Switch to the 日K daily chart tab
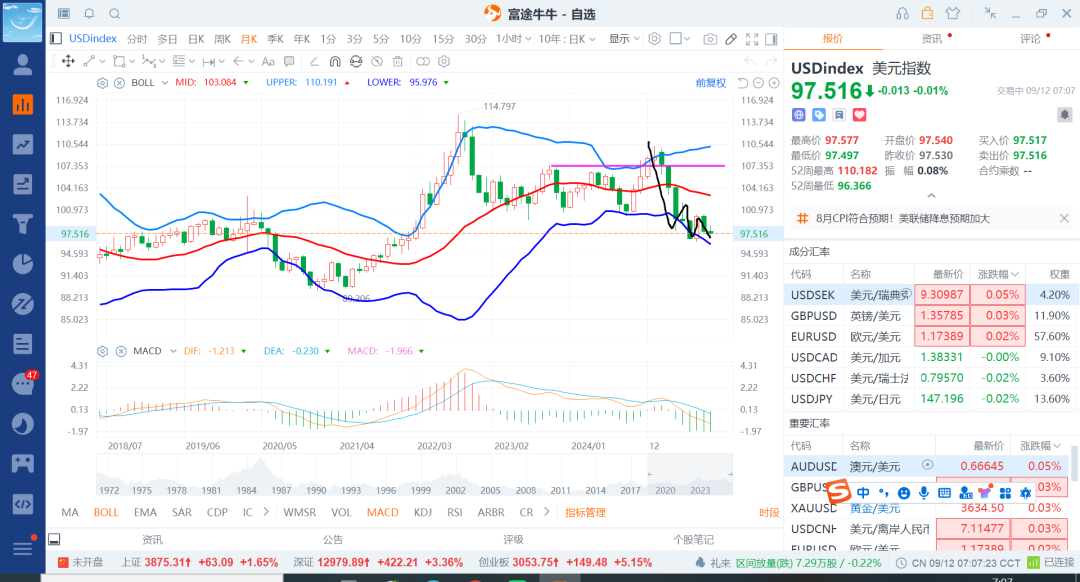The width and height of the screenshot is (1080, 582). (196, 39)
